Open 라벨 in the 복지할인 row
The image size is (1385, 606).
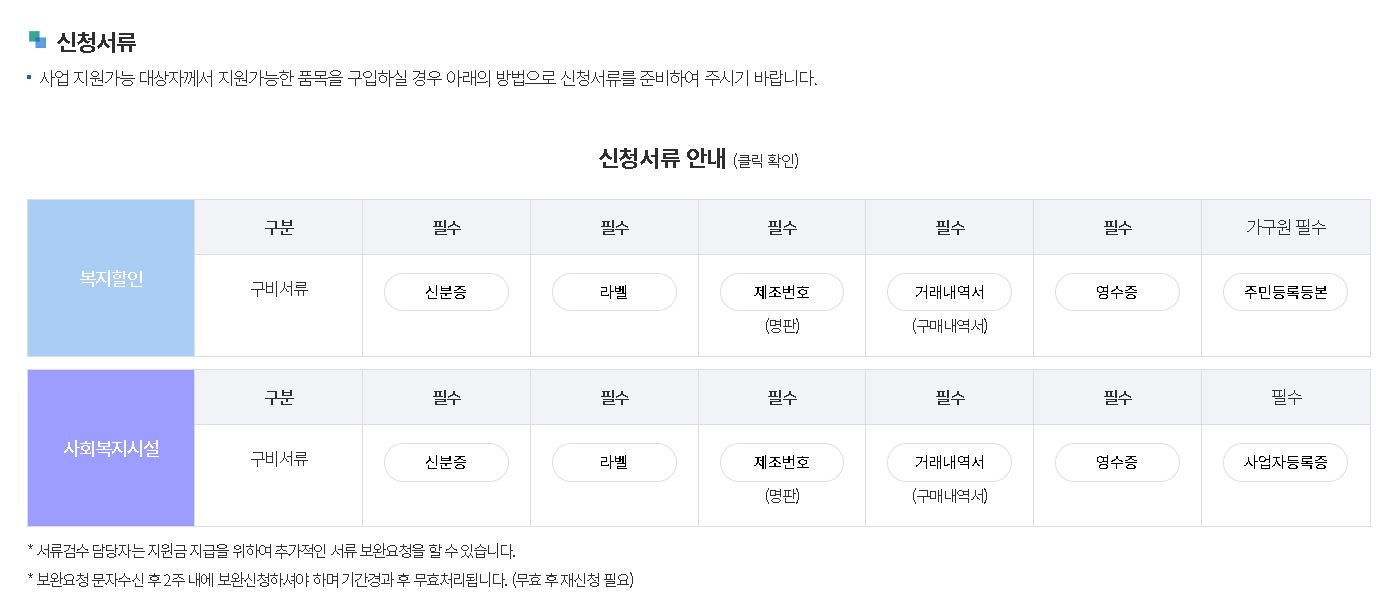point(614,292)
